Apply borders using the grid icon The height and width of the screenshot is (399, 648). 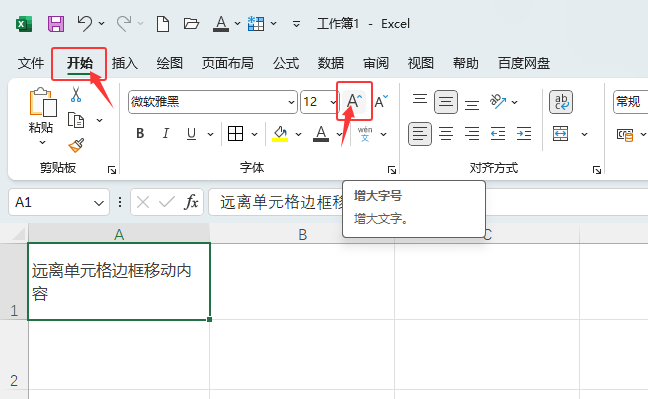[x=236, y=134]
